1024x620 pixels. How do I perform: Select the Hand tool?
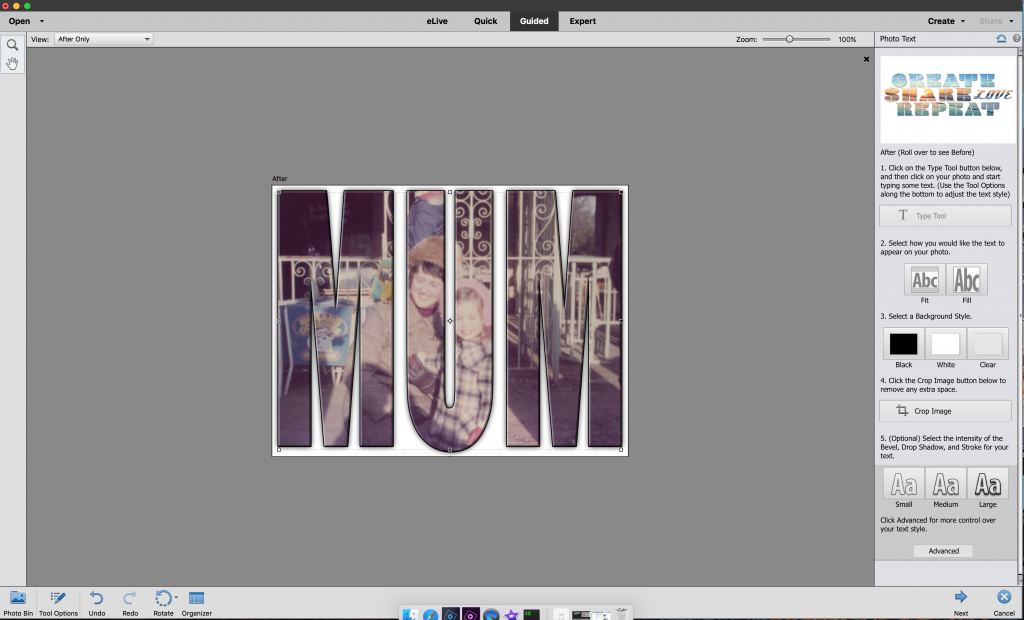(12, 63)
